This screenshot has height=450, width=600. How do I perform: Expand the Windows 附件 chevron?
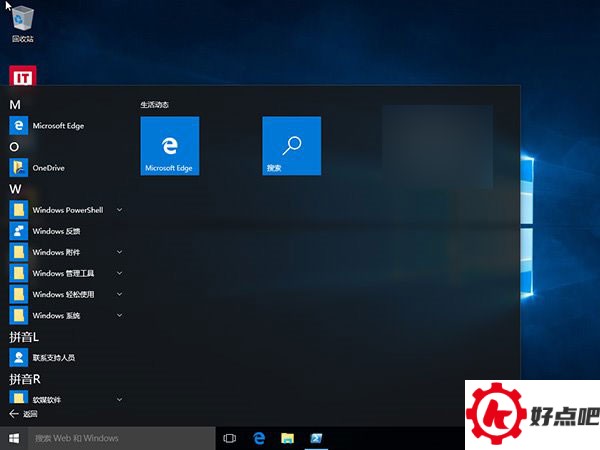coord(119,252)
